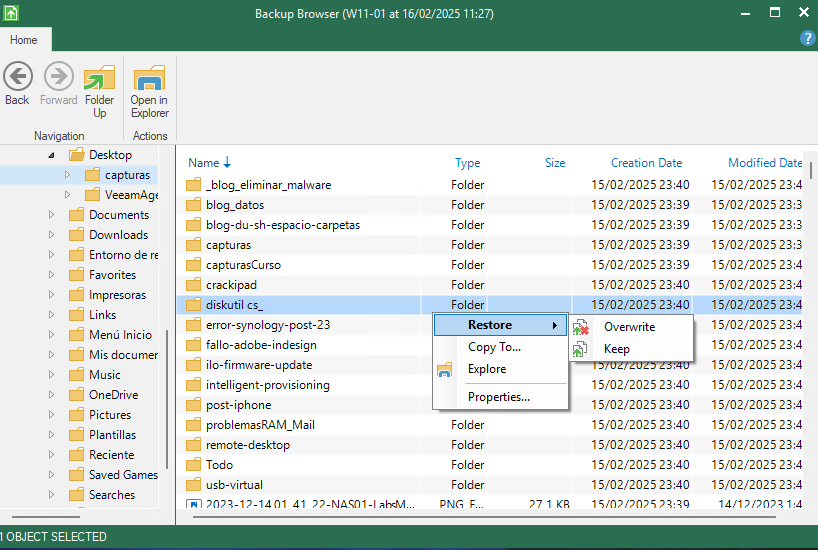
Task: Collapse the Desktop tree node
Action: pos(51,155)
